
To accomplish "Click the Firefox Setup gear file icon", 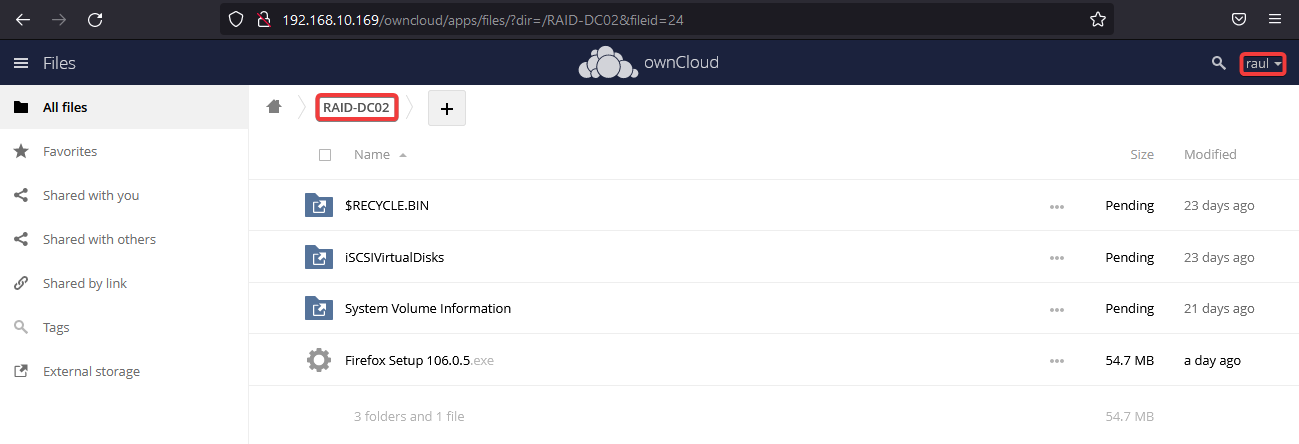I will coord(318,360).
